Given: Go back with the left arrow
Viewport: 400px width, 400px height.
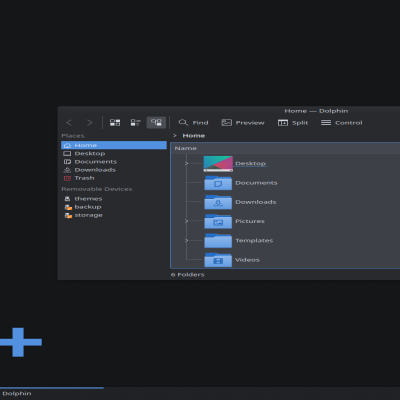Looking at the screenshot, I should point(69,123).
